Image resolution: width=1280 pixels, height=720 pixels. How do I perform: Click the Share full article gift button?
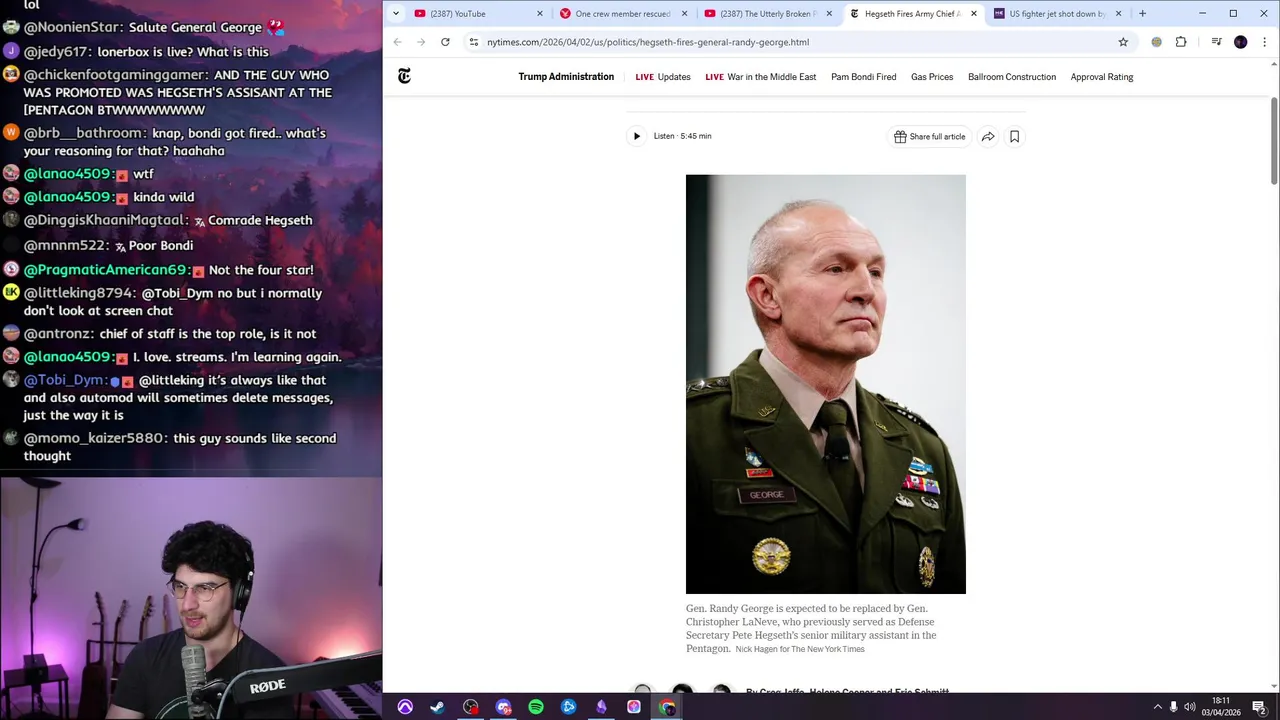tap(930, 136)
